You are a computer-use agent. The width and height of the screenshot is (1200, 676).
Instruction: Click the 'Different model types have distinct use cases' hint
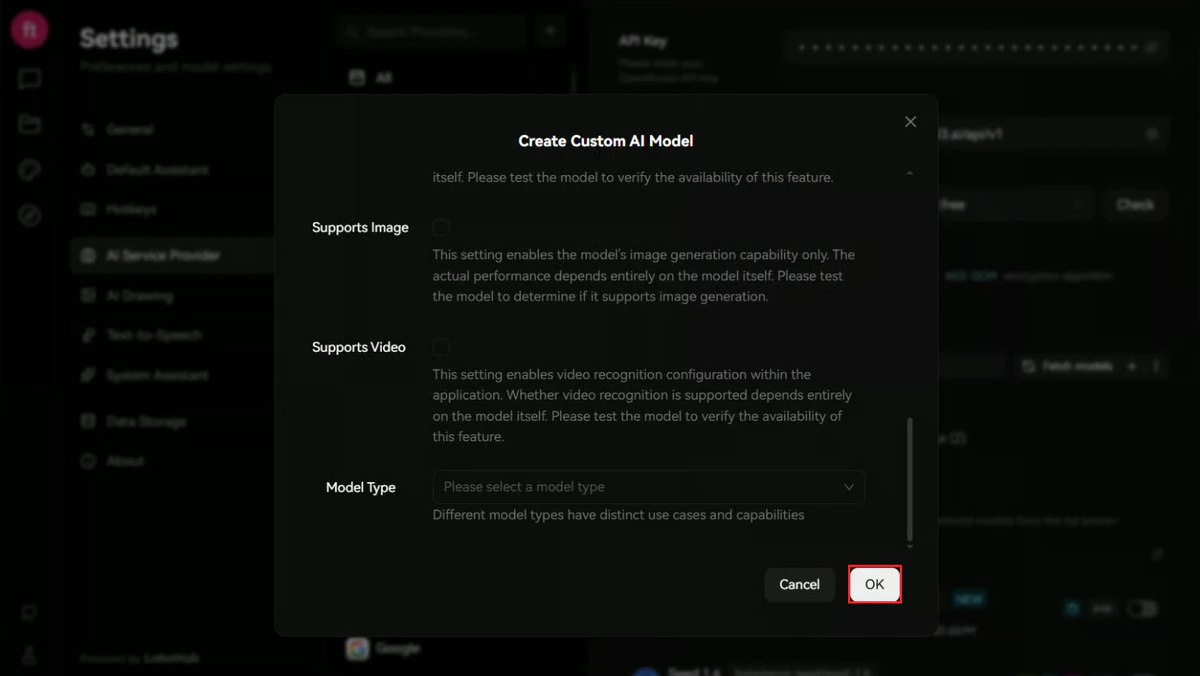click(x=618, y=515)
